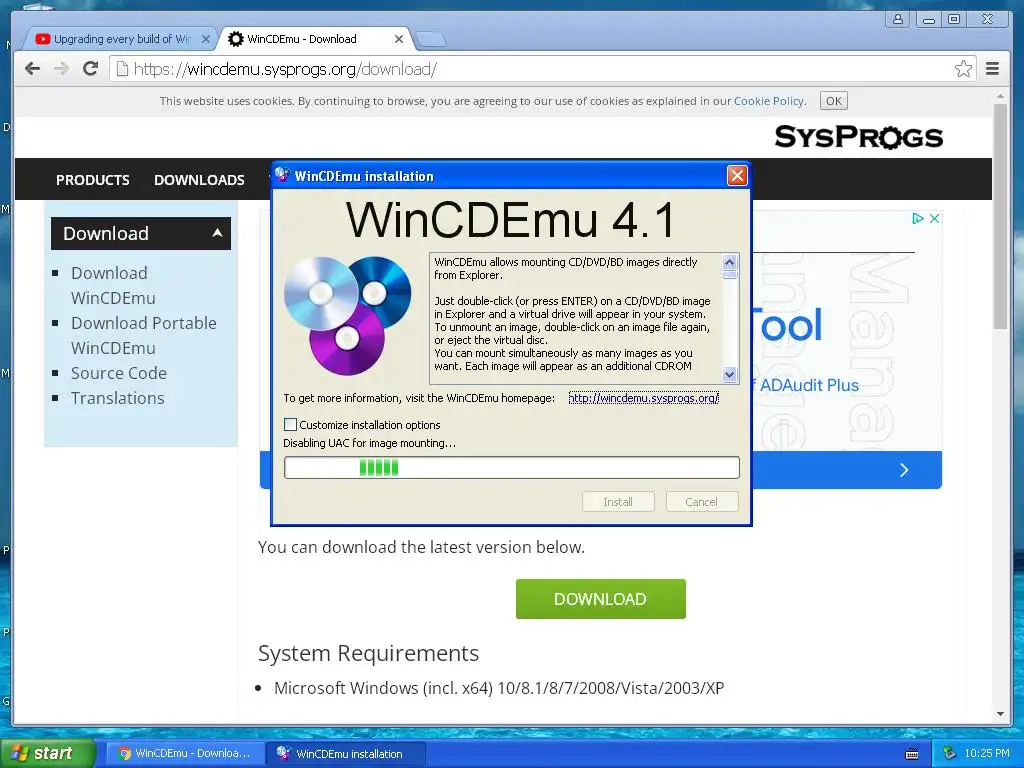Reload the page with refresh icon

[90, 69]
